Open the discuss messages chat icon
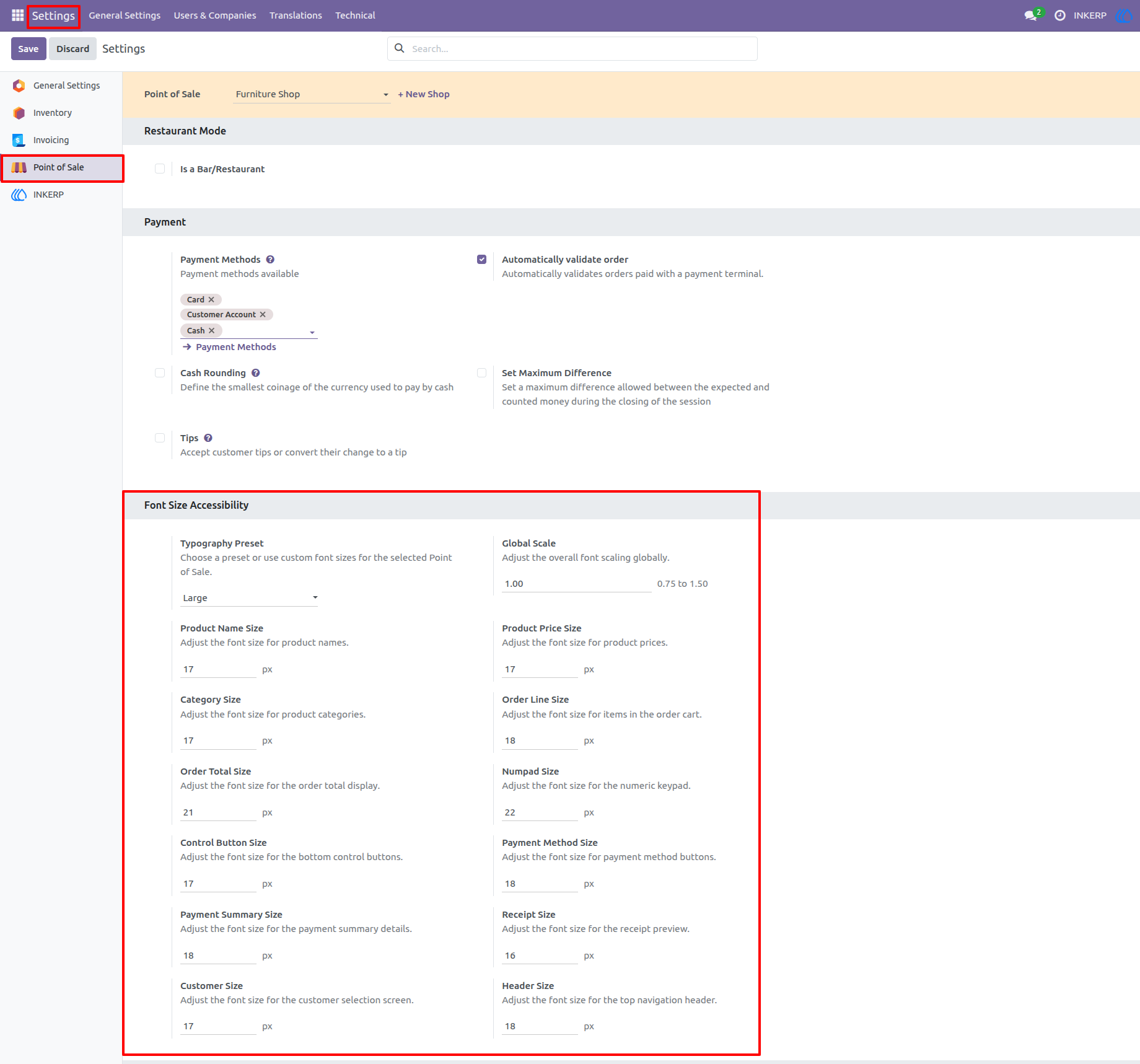 point(1031,15)
